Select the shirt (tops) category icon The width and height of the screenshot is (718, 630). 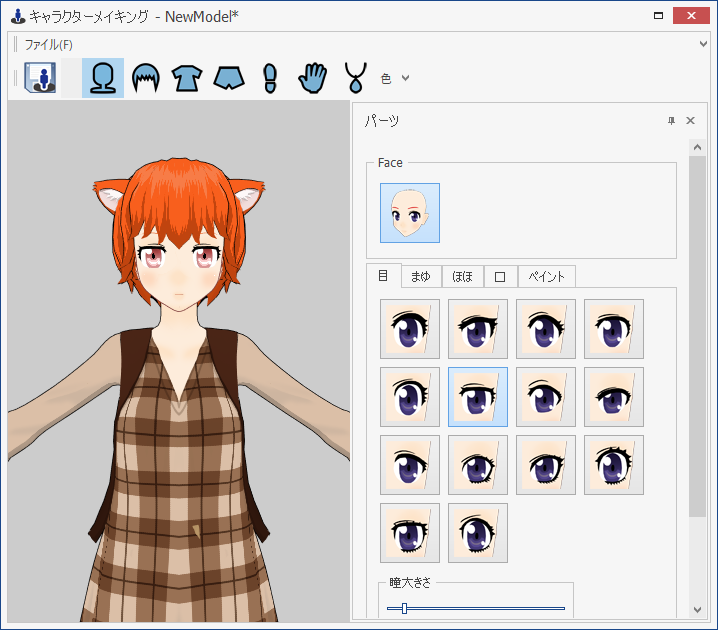click(187, 78)
